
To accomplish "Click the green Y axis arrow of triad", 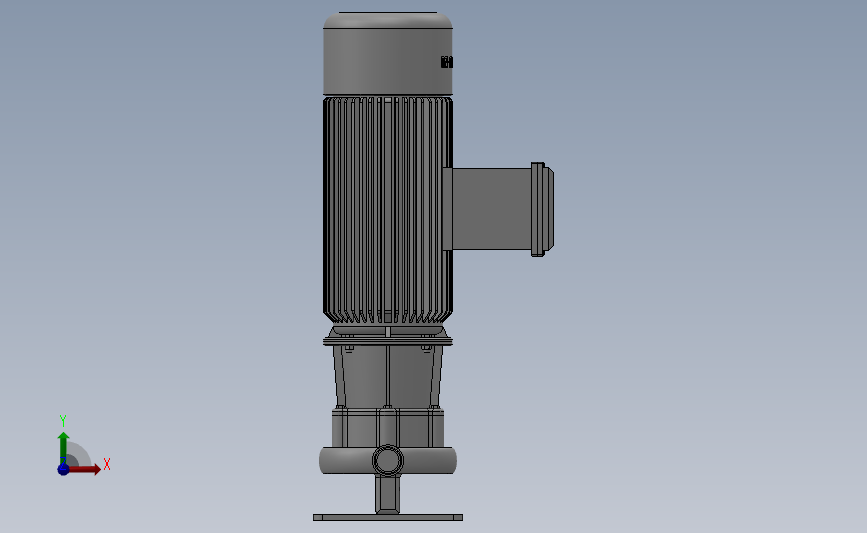I will click(64, 448).
